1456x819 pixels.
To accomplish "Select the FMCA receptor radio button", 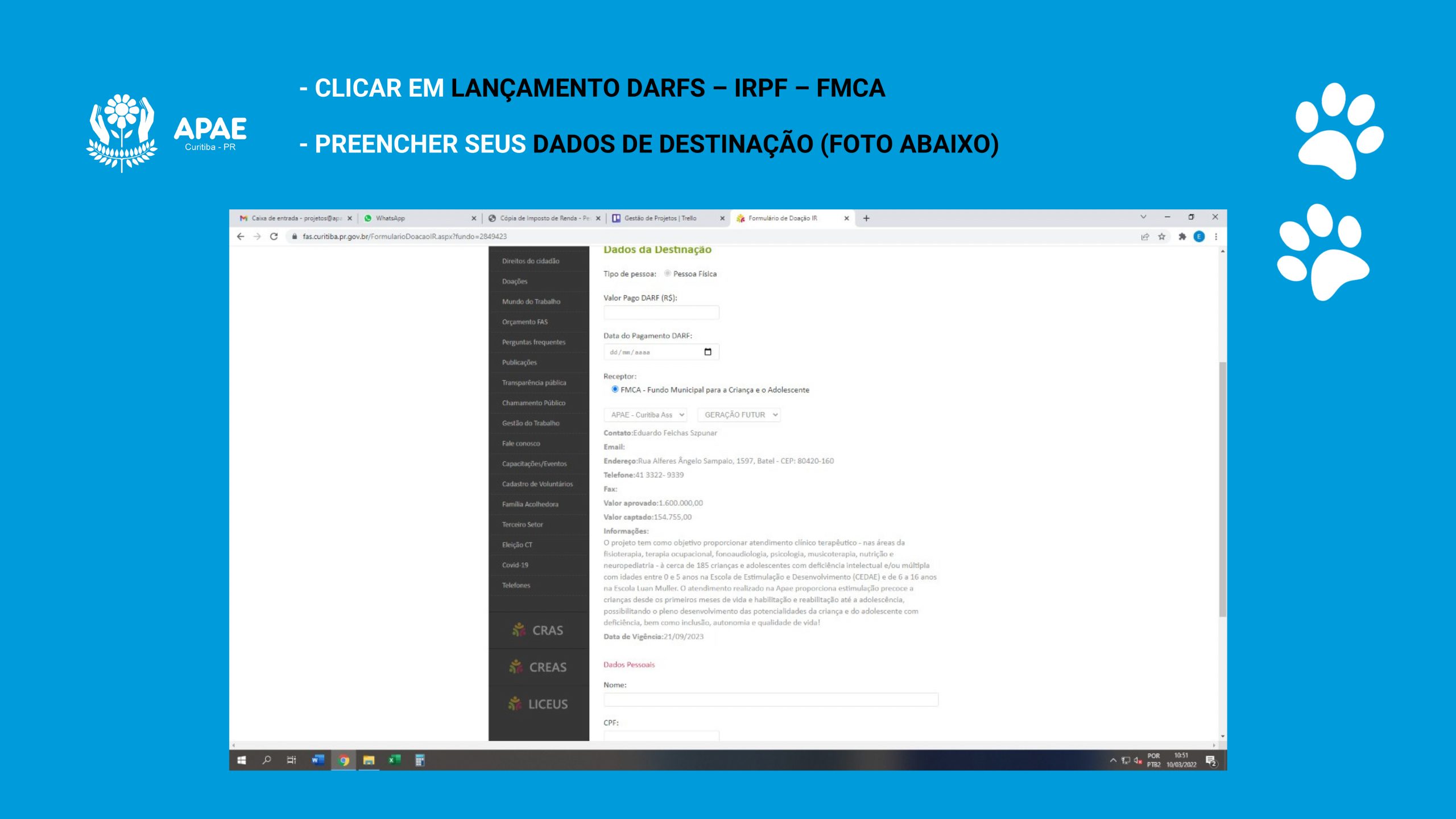I will (x=615, y=390).
